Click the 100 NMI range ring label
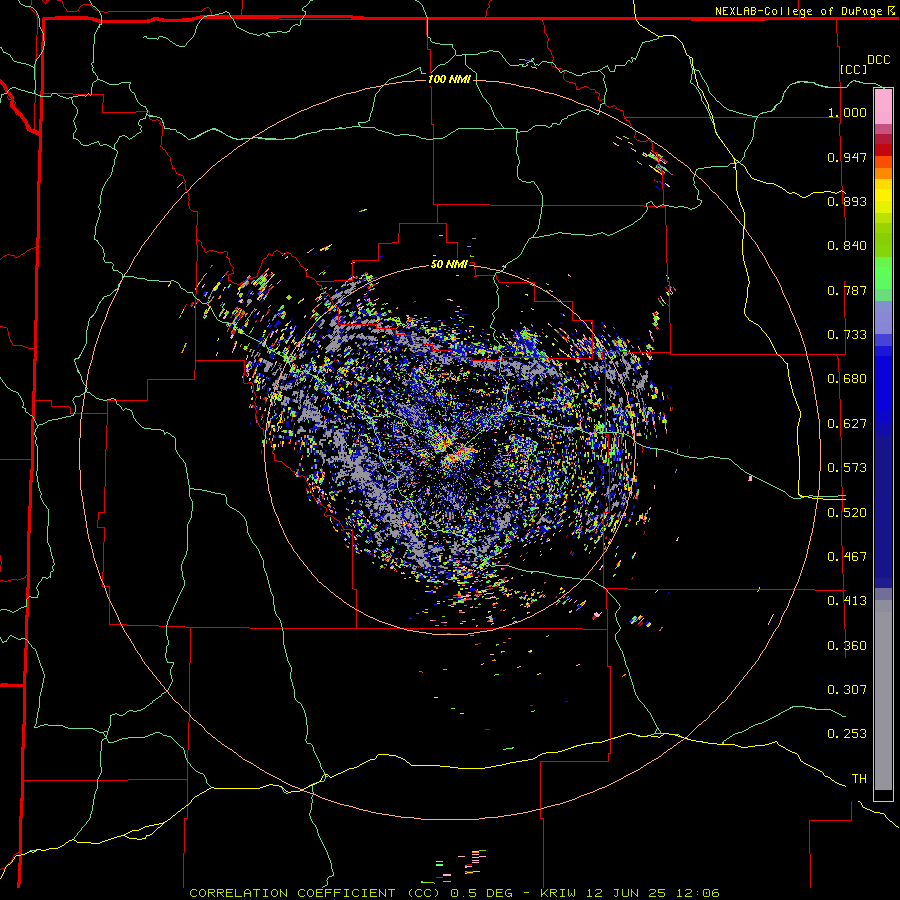This screenshot has width=900, height=900. click(x=449, y=79)
